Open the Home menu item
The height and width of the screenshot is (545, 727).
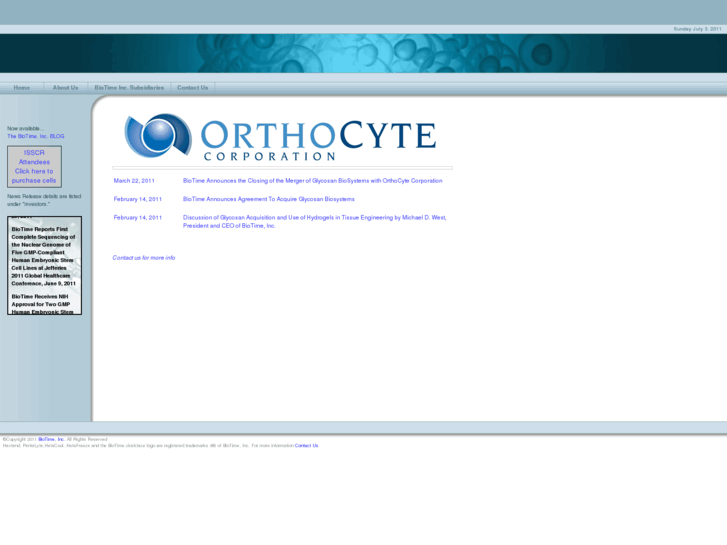(22, 88)
